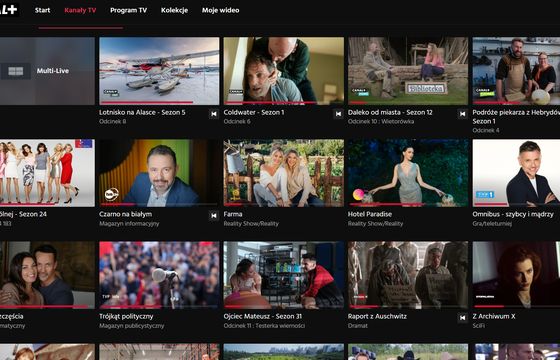Go to the Start tab
This screenshot has width=560, height=360.
pos(42,10)
